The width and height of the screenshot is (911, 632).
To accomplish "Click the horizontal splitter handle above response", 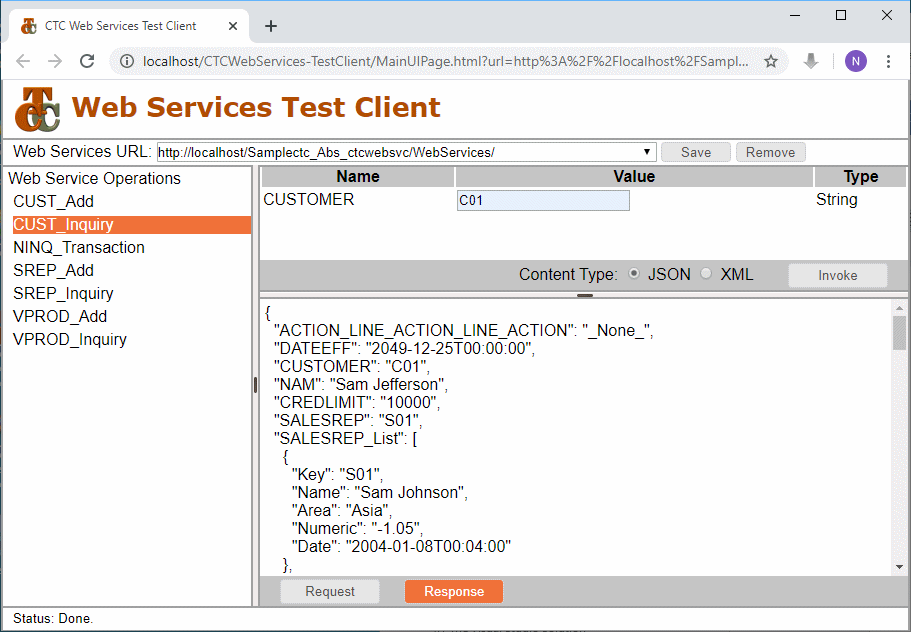I will pos(585,296).
